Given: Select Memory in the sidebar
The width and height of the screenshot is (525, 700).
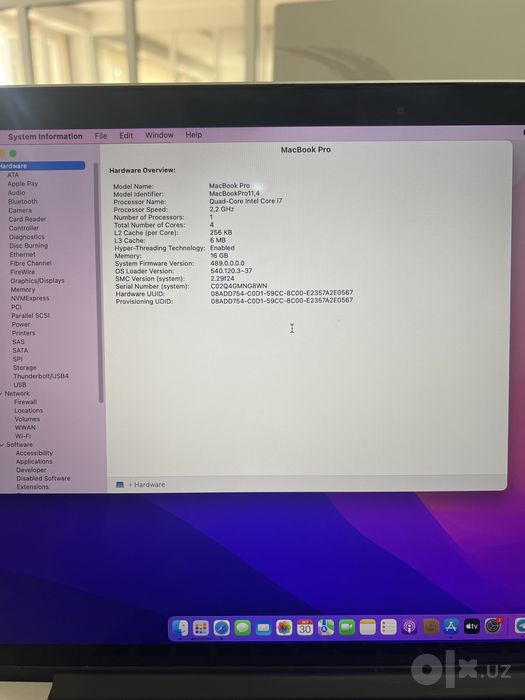Looking at the screenshot, I should click(x=23, y=289).
